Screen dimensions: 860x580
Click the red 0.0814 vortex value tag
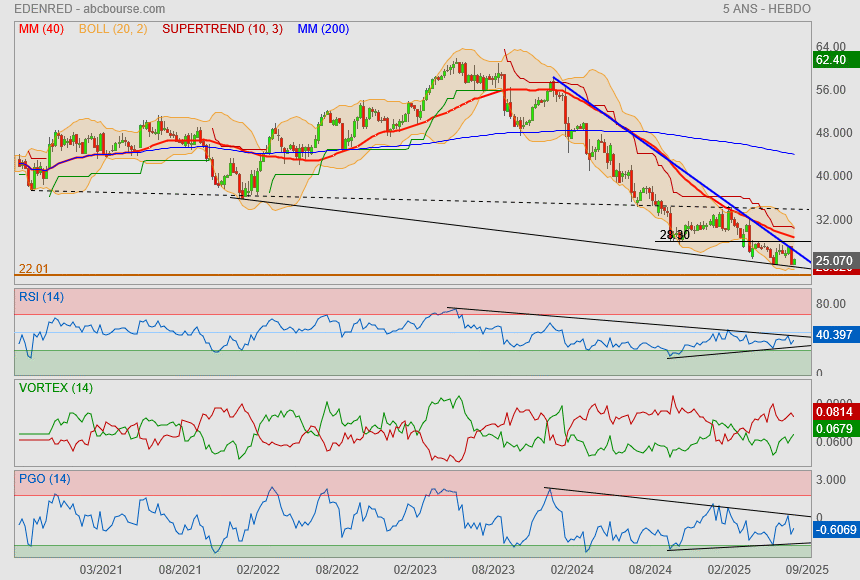(833, 411)
